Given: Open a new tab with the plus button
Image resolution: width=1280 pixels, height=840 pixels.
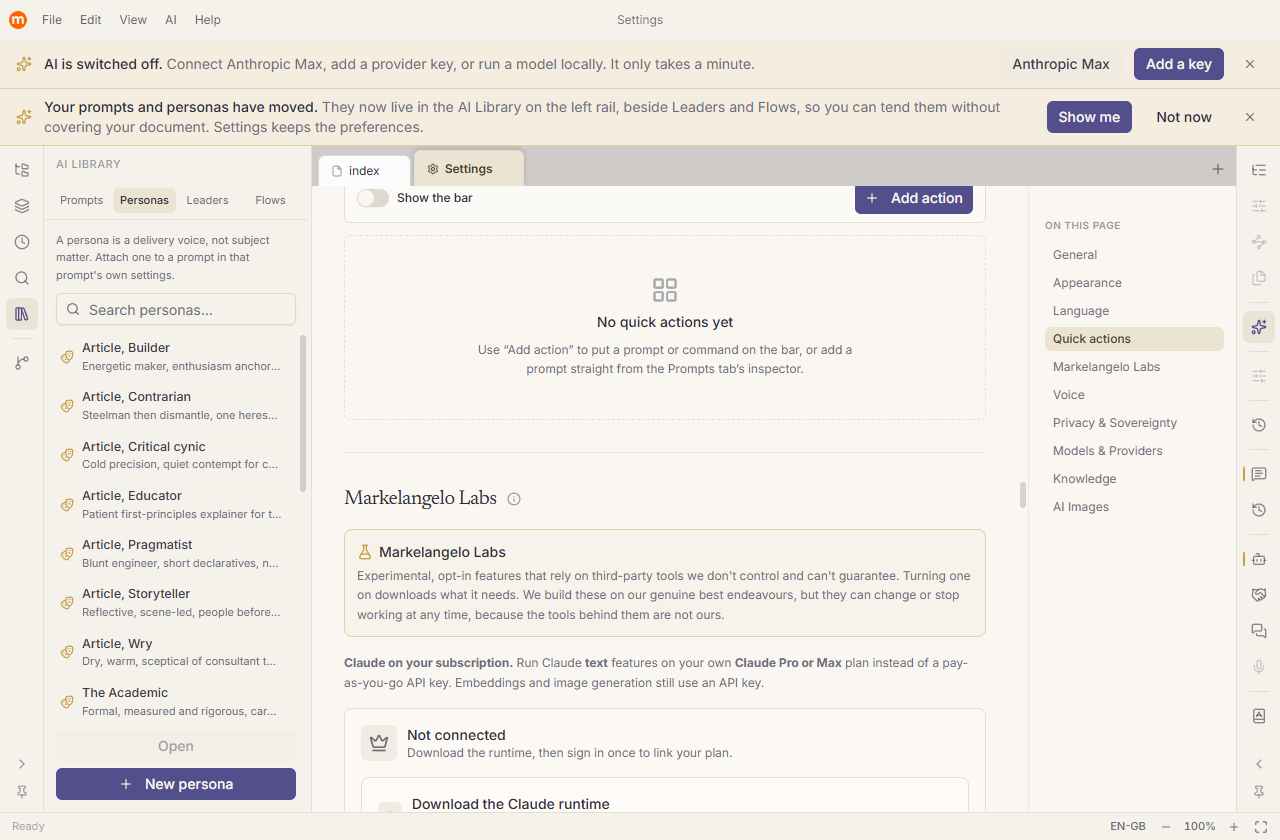Looking at the screenshot, I should point(1218,169).
